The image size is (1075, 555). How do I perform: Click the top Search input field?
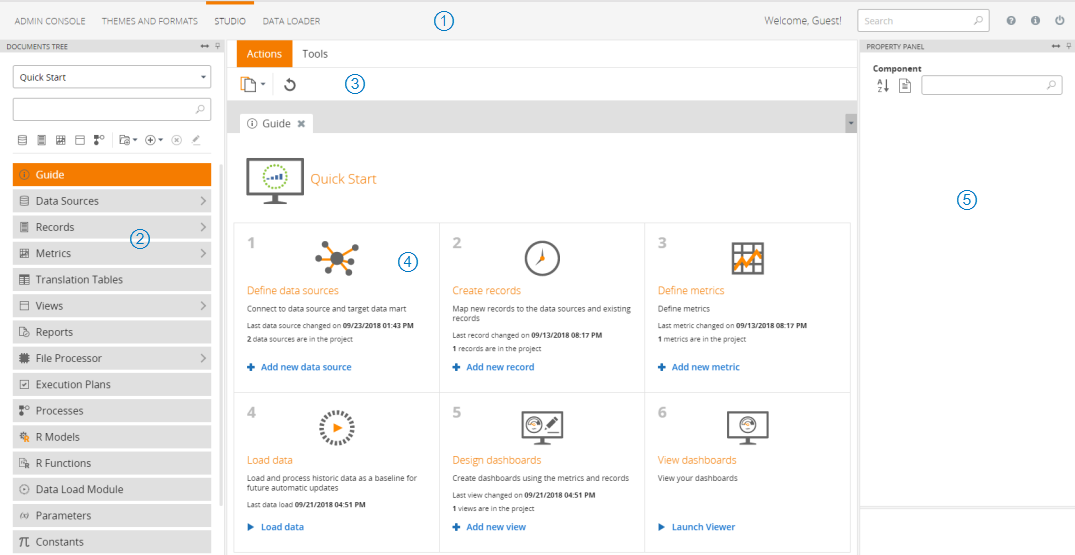tap(915, 20)
